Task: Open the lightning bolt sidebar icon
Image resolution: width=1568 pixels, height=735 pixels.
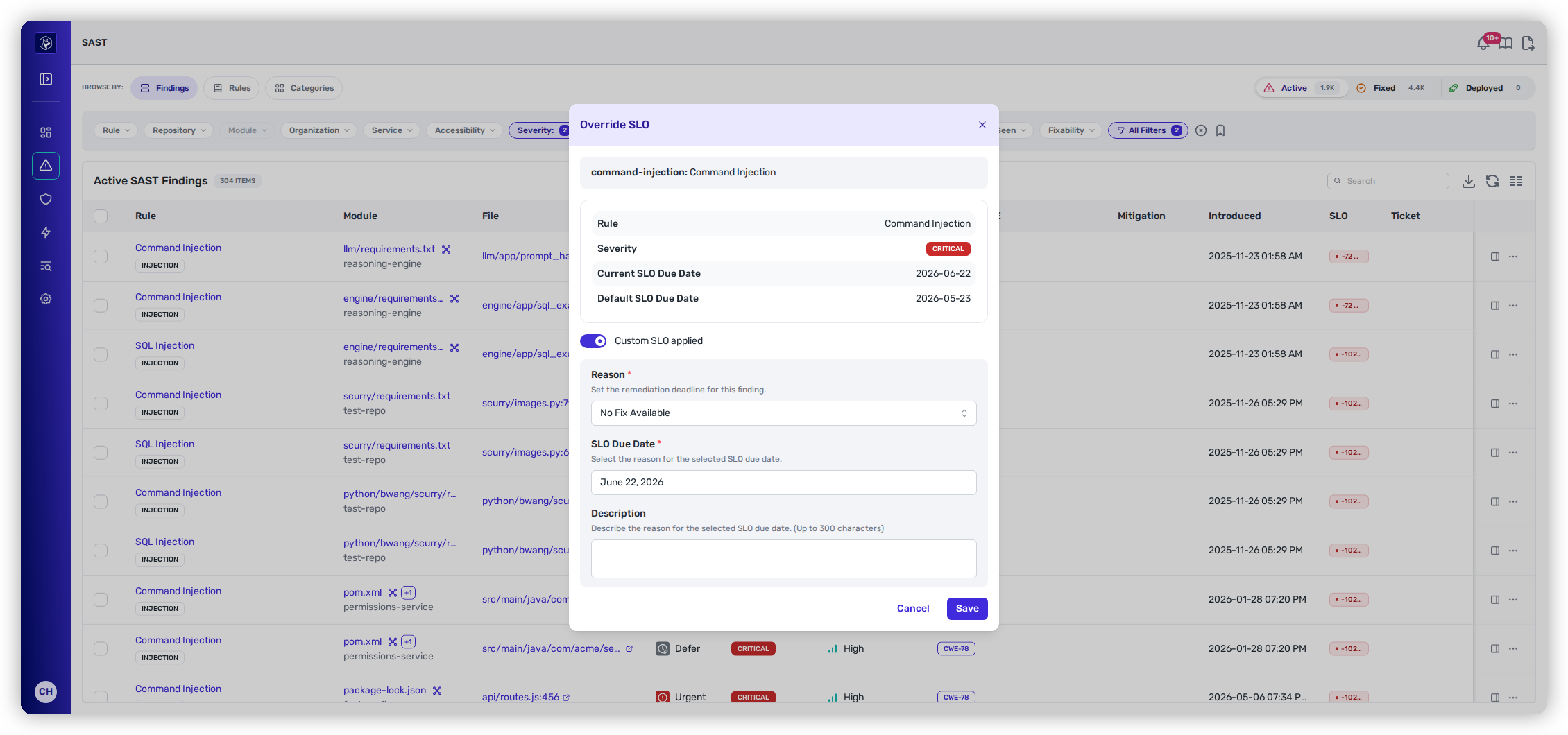Action: coord(46,232)
